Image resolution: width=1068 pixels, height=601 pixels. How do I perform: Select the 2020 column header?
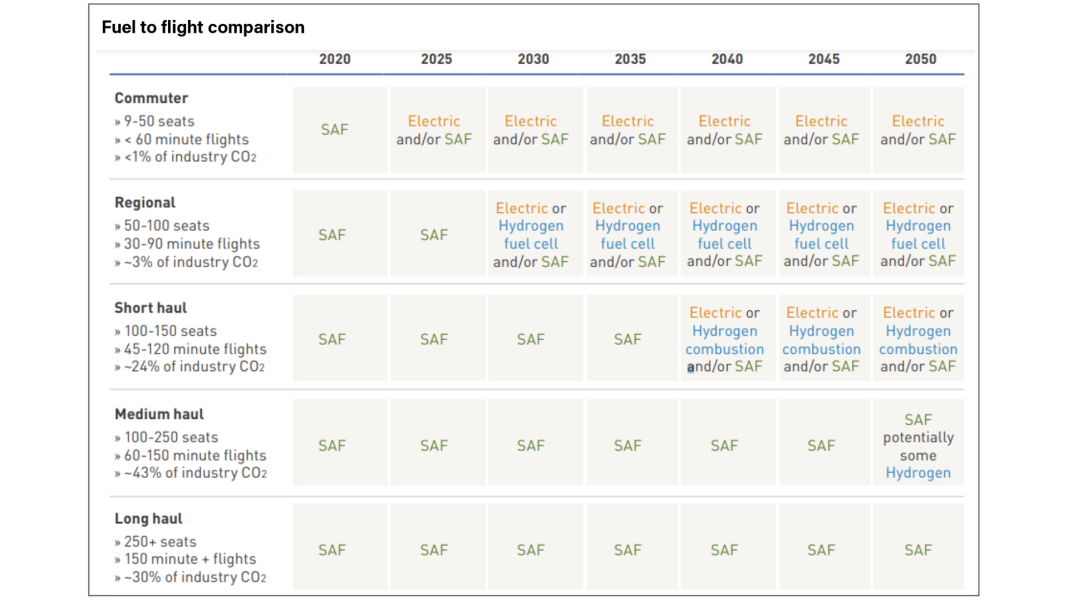pos(335,59)
